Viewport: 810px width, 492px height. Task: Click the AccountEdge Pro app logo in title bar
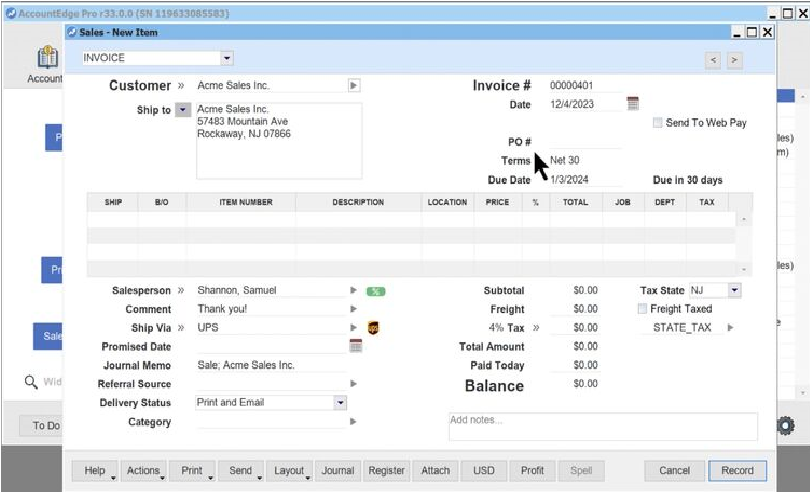(10, 13)
